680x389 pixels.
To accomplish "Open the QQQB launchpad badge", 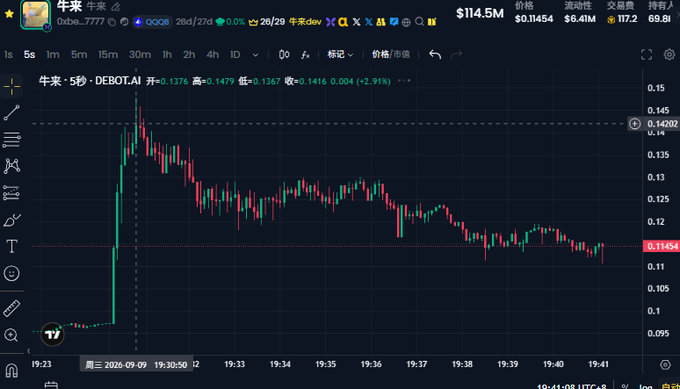I will pyautogui.click(x=152, y=22).
